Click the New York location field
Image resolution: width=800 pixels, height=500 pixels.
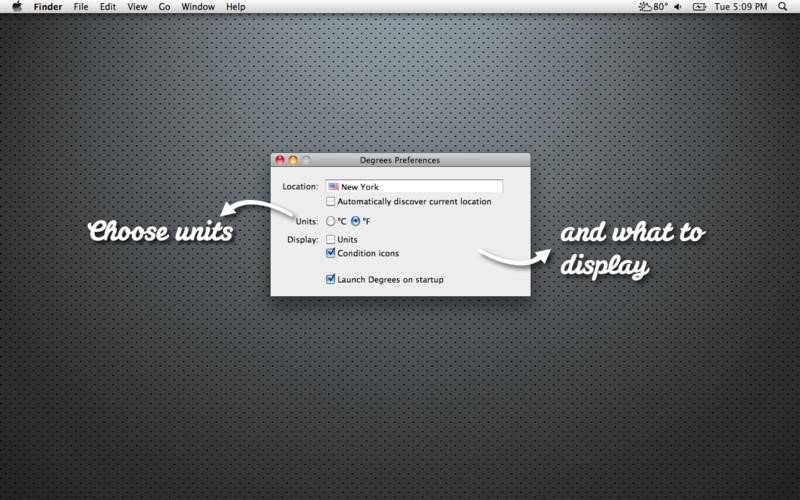point(414,187)
